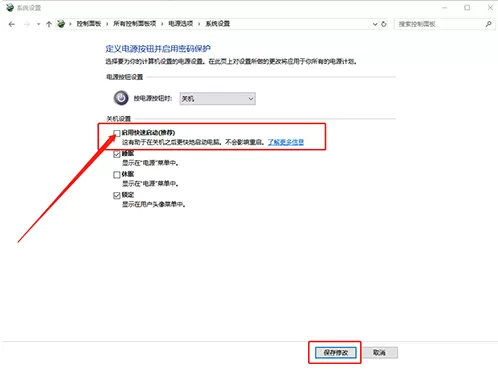The width and height of the screenshot is (498, 373).
Task: Expand chevron after 电源选项 breadcrumb
Action: click(199, 24)
